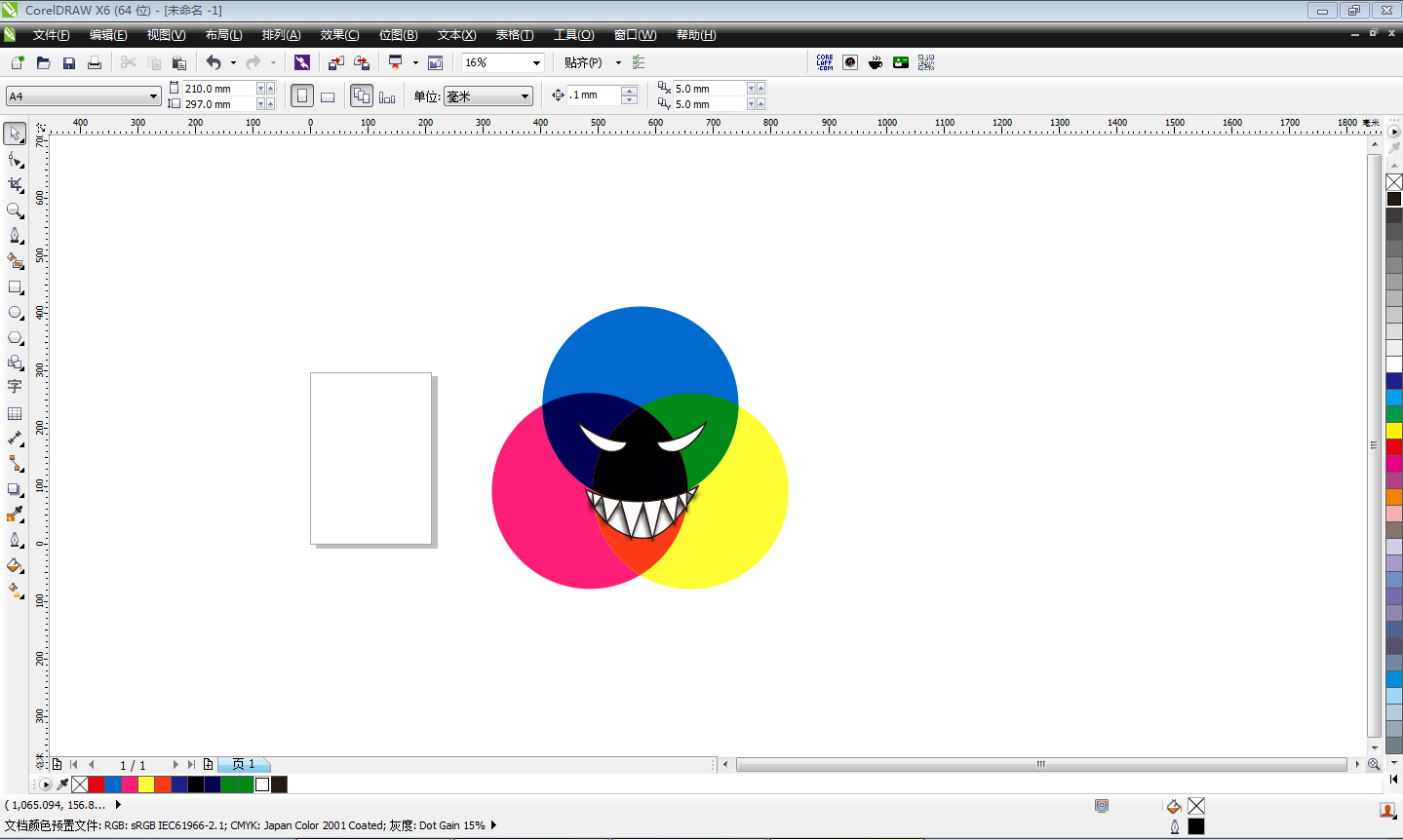Expand the A4 page size dropdown
This screenshot has width=1403, height=840.
pyautogui.click(x=153, y=96)
